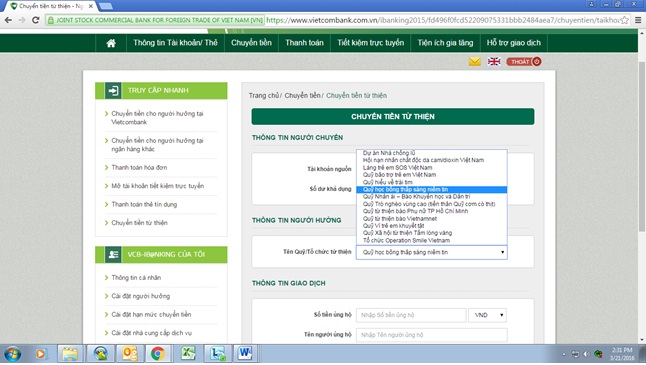Select Hội nạn nhân chất độc da cam option
The image size is (646, 365).
[x=431, y=160]
